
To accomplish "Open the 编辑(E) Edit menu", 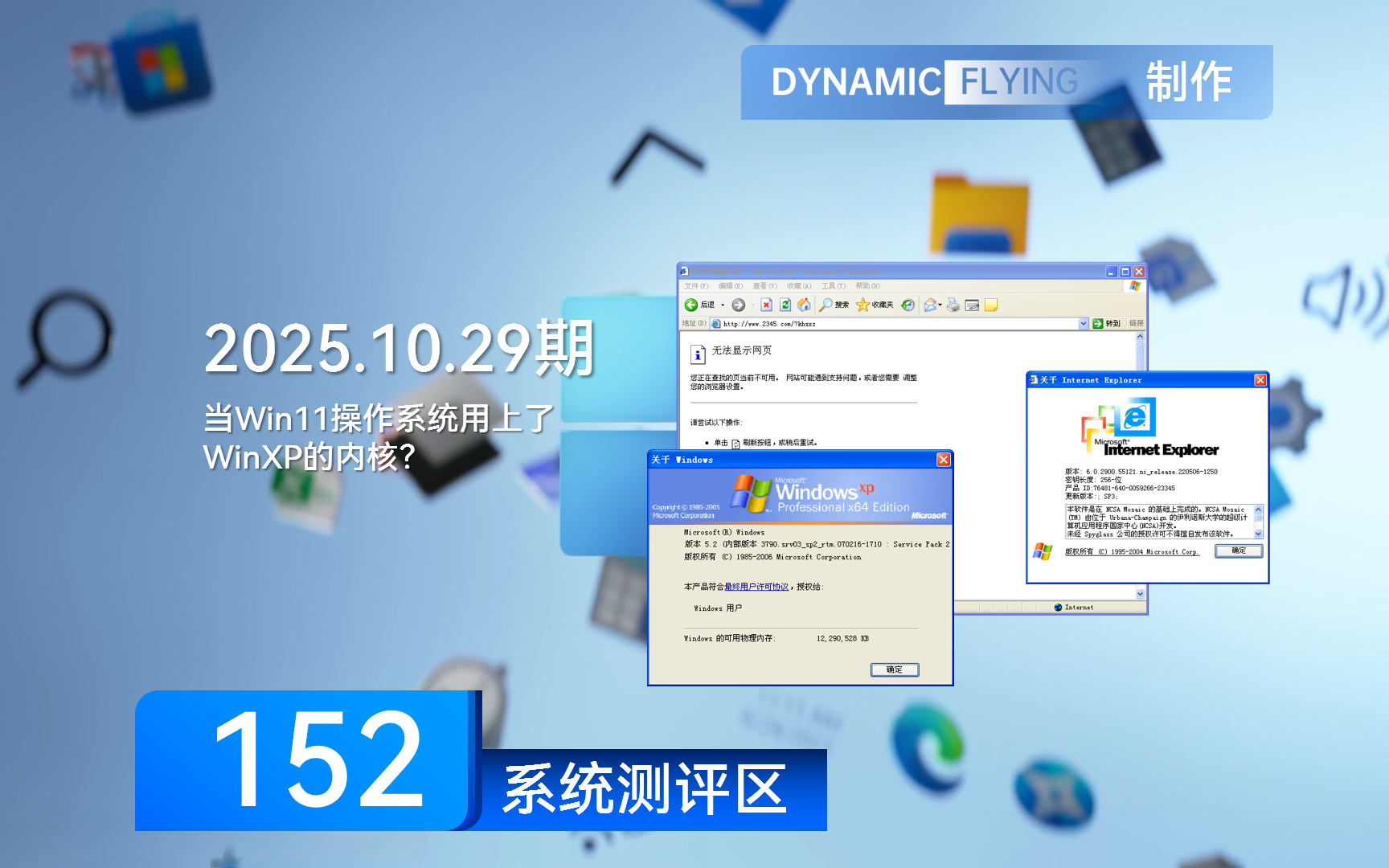I will tap(731, 285).
